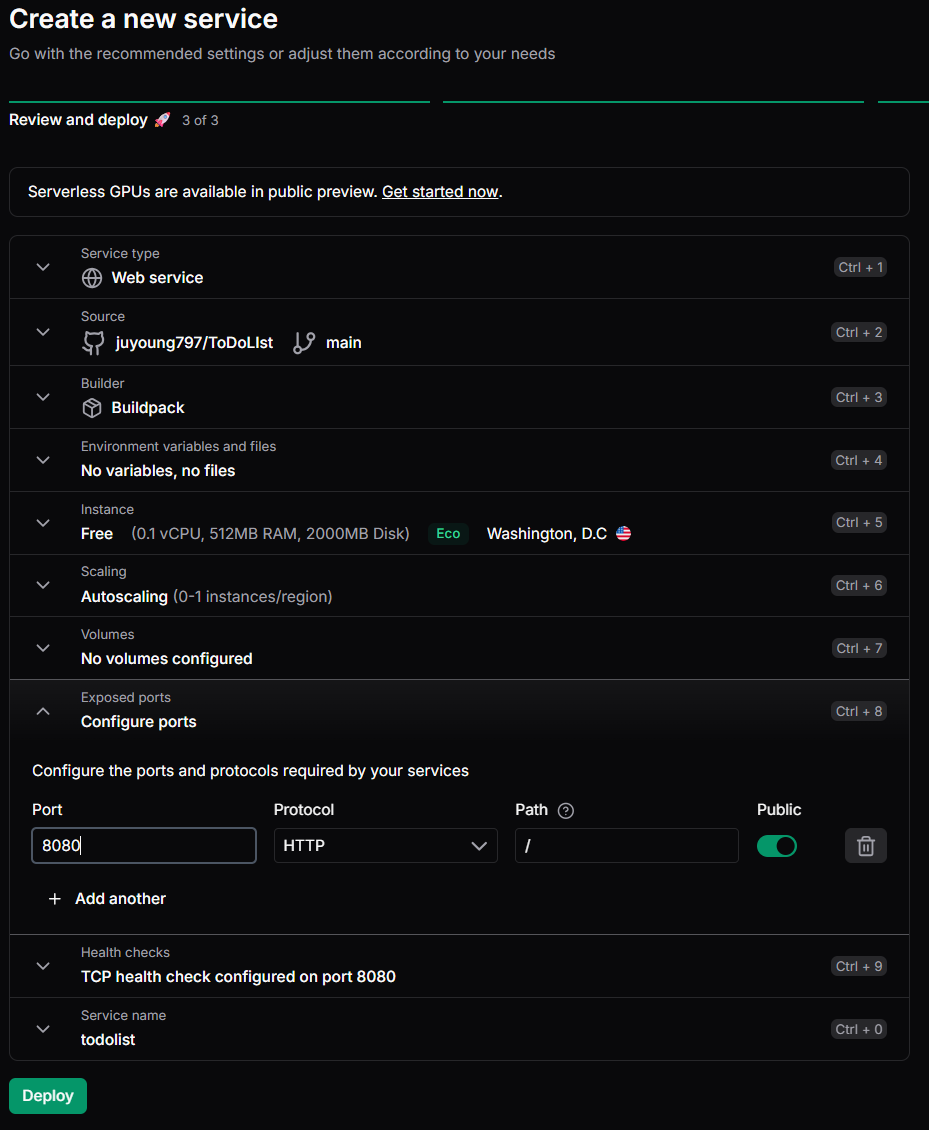Collapse the Exposed ports section chevron

43,711
